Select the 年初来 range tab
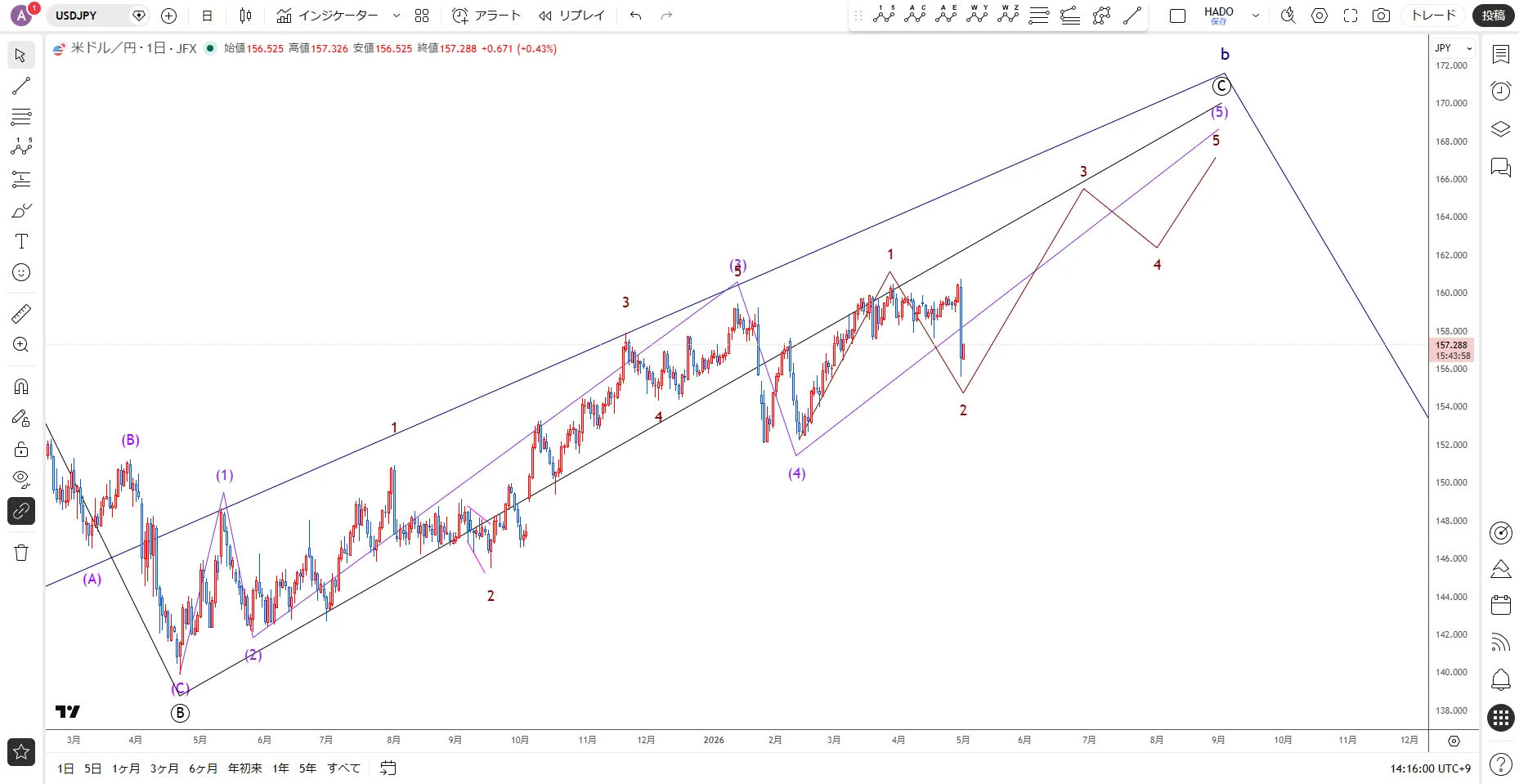Image resolution: width=1519 pixels, height=784 pixels. [x=245, y=768]
